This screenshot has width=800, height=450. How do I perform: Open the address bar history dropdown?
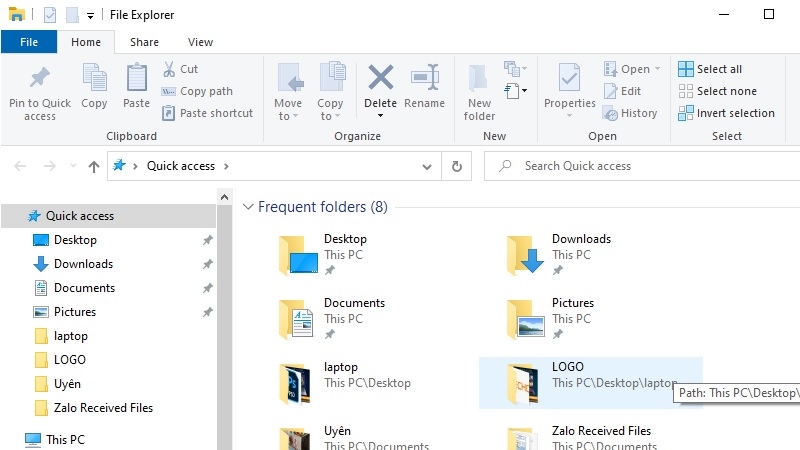click(431, 166)
